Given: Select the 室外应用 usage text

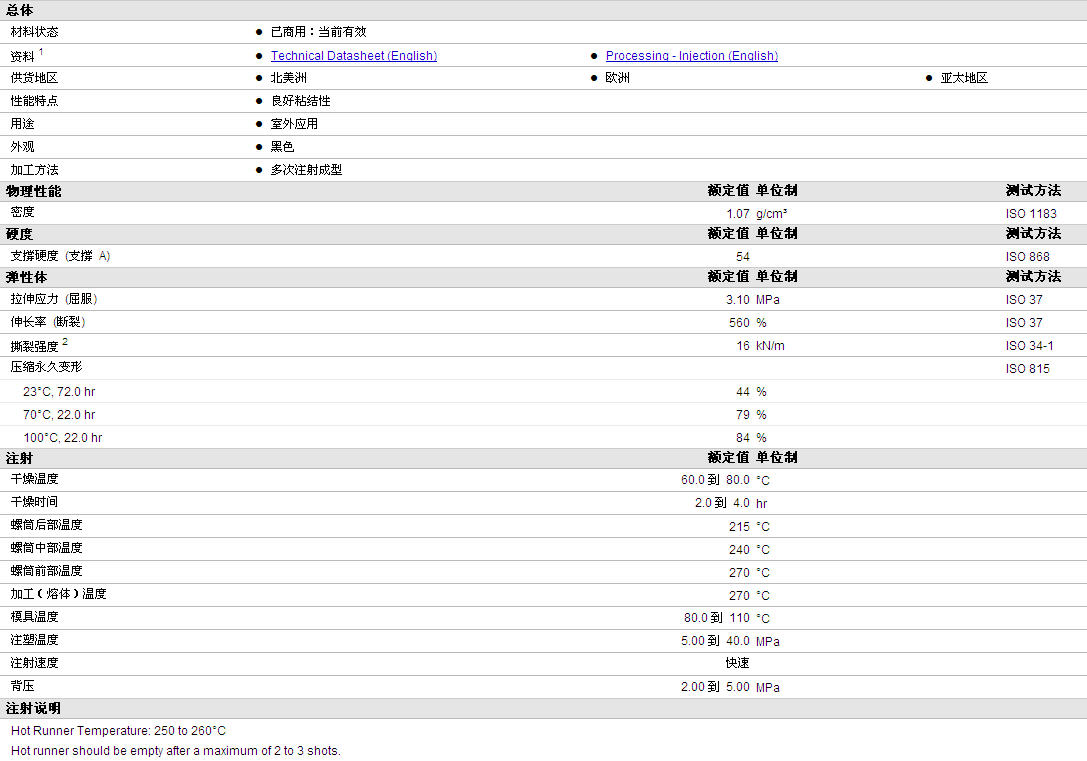Looking at the screenshot, I should (294, 123).
